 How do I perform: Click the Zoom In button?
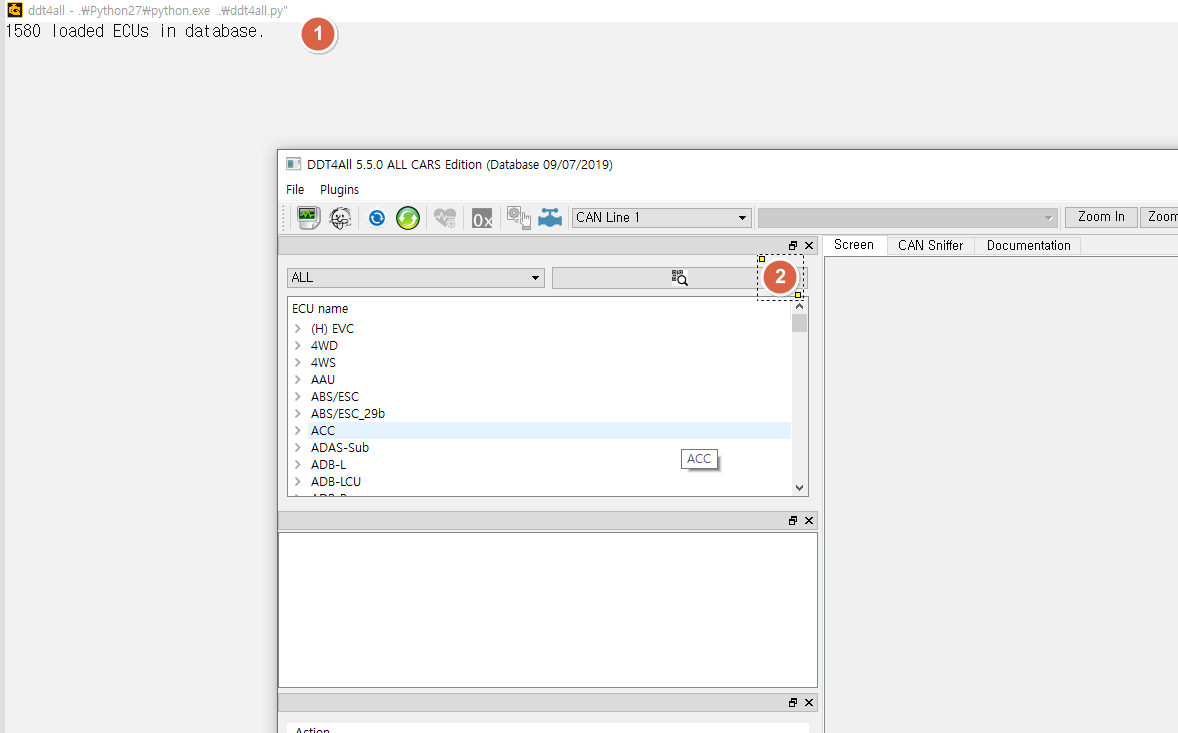tap(1101, 217)
